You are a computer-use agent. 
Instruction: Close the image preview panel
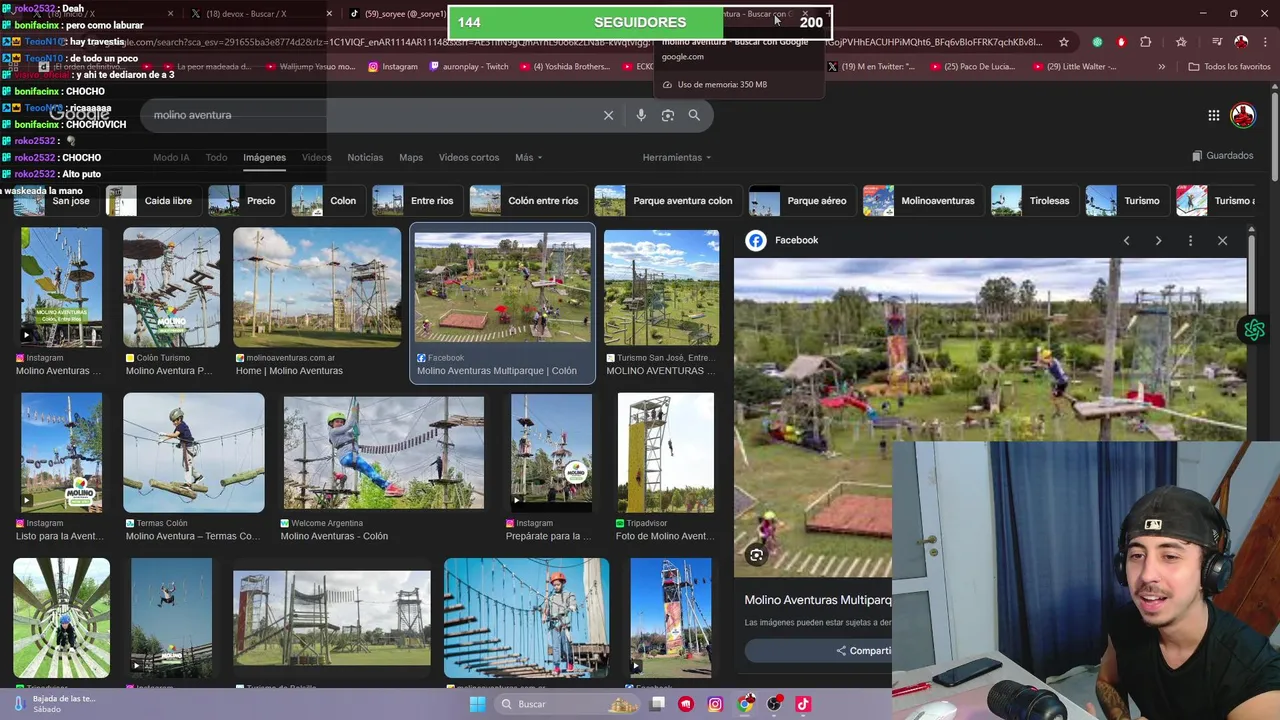1222,240
